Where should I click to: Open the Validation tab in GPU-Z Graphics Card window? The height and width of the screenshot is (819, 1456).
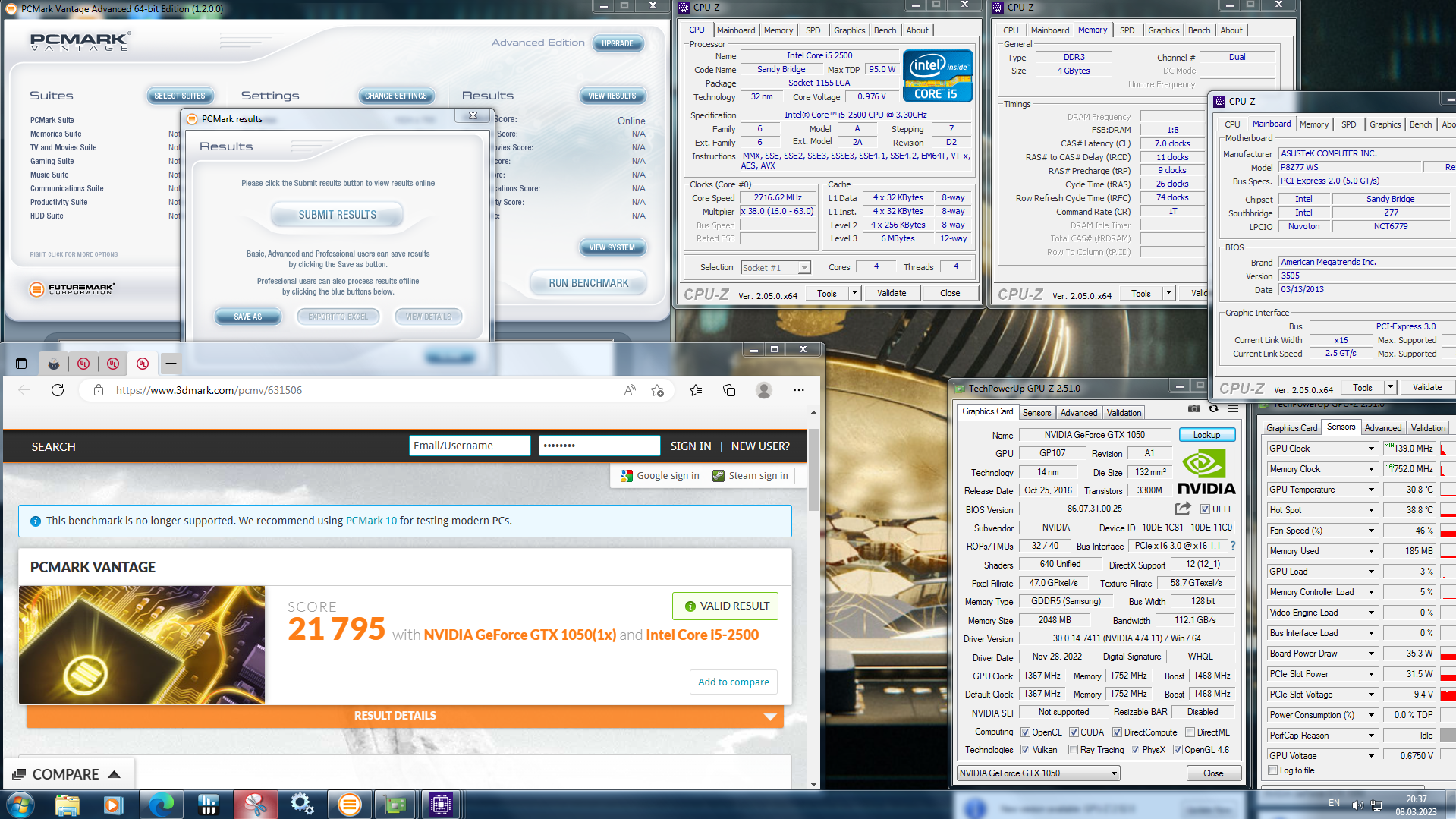coord(1124,413)
